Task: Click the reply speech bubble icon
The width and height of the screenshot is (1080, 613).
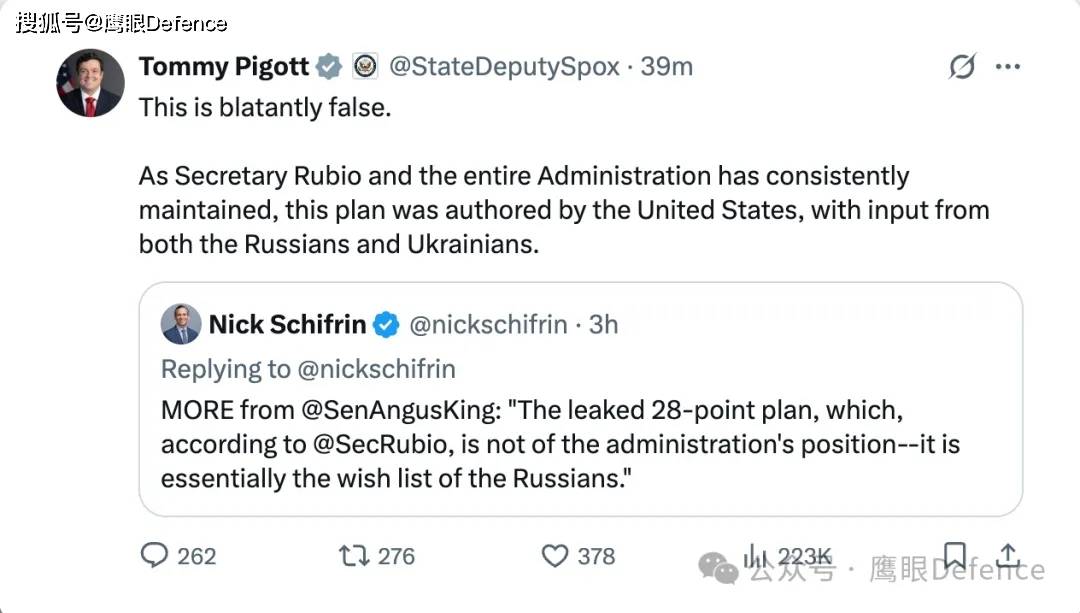Action: point(153,555)
